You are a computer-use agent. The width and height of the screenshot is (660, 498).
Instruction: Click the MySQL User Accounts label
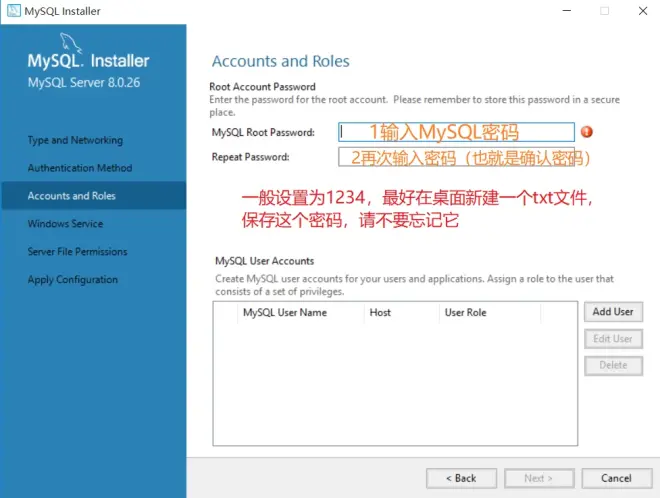pyautogui.click(x=264, y=261)
